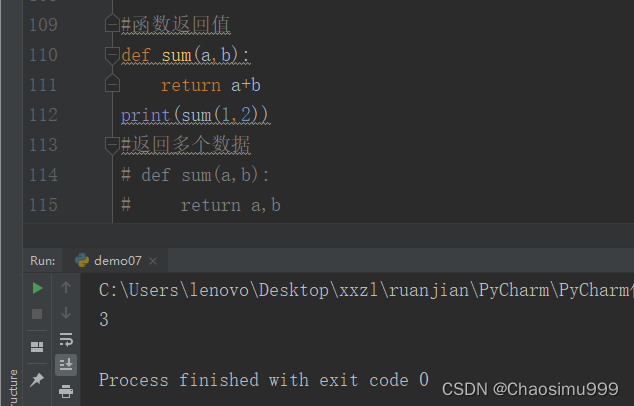Click the green Run button

(37, 288)
